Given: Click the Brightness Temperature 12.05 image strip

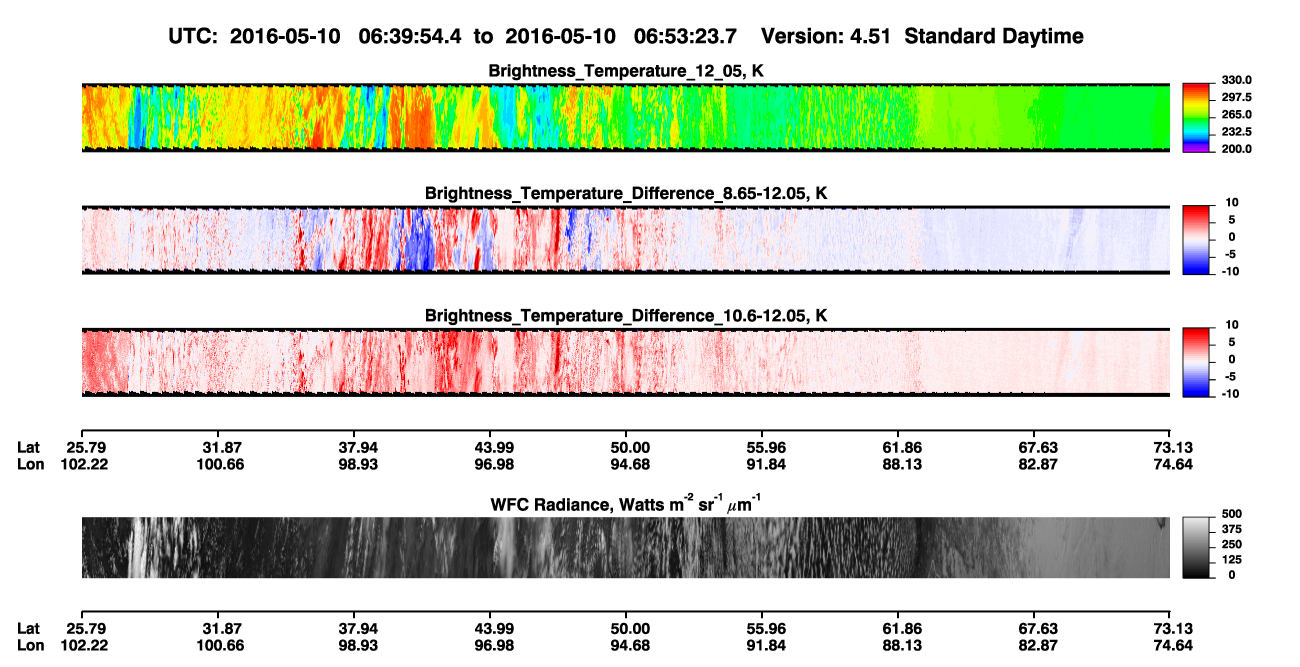Looking at the screenshot, I should tap(625, 118).
